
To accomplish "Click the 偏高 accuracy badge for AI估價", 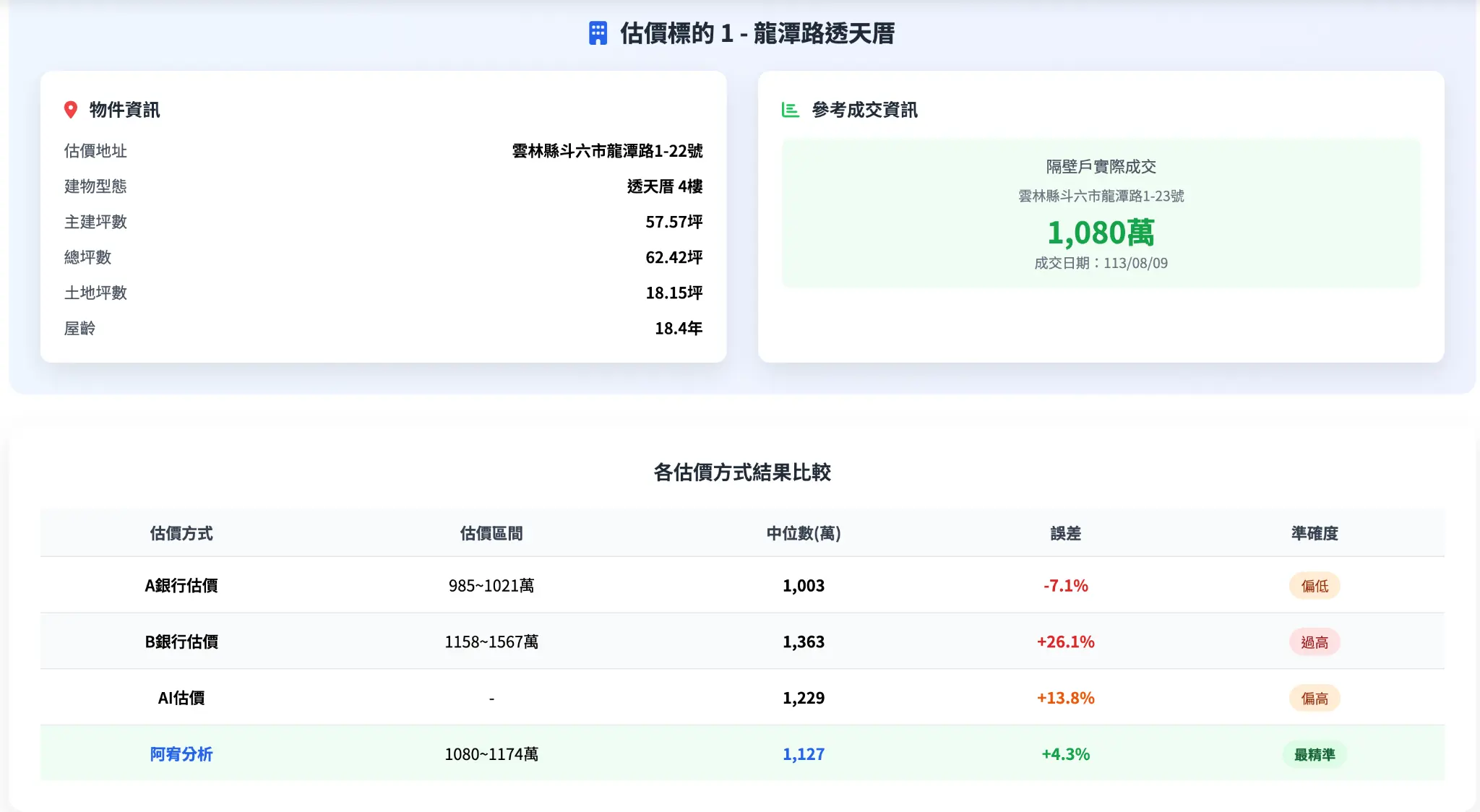I will point(1315,698).
